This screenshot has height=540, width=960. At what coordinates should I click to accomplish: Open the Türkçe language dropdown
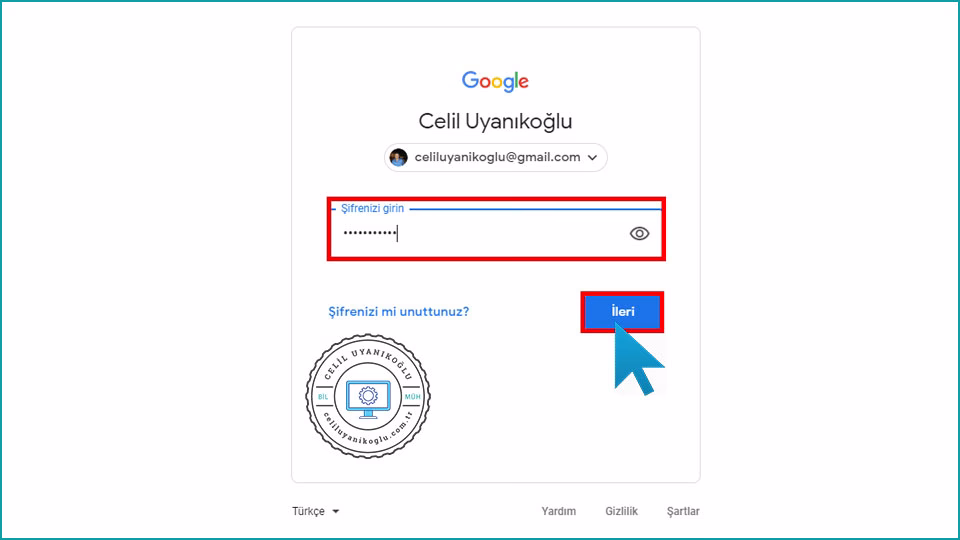315,511
